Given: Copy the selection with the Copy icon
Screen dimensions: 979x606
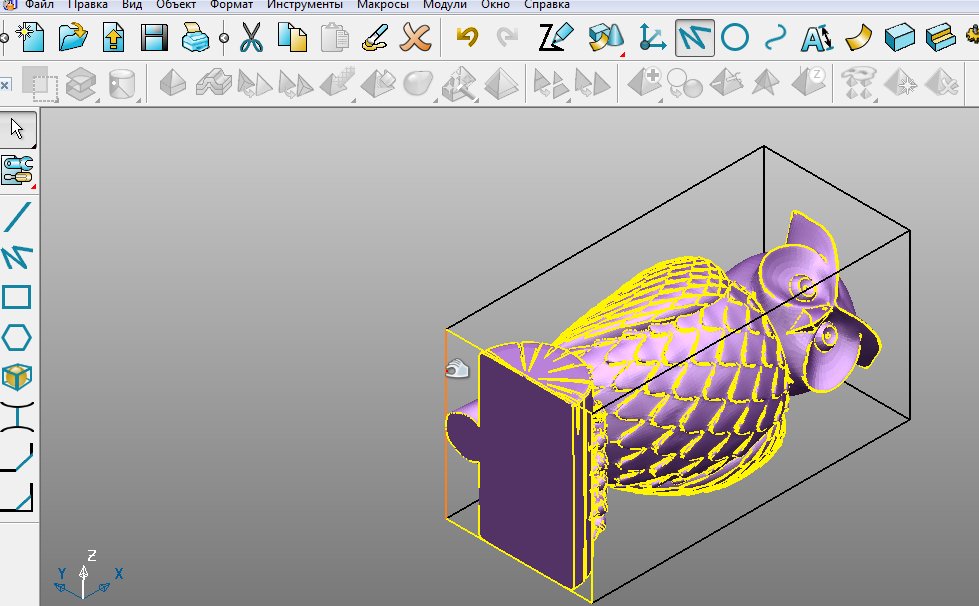Looking at the screenshot, I should 292,37.
